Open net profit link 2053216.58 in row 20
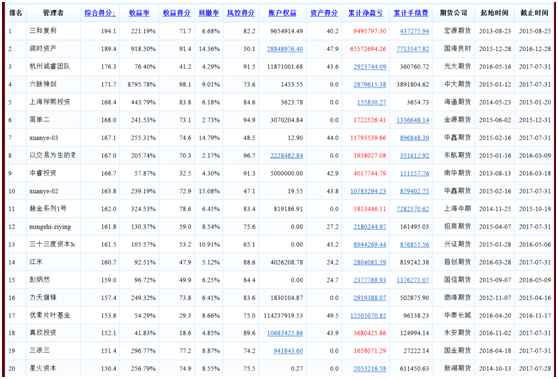The height and width of the screenshot is (379, 558). pyautogui.click(x=370, y=369)
